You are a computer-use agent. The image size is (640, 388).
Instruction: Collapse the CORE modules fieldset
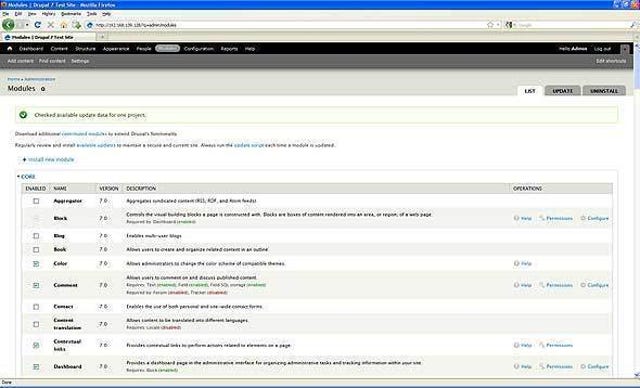click(x=27, y=177)
